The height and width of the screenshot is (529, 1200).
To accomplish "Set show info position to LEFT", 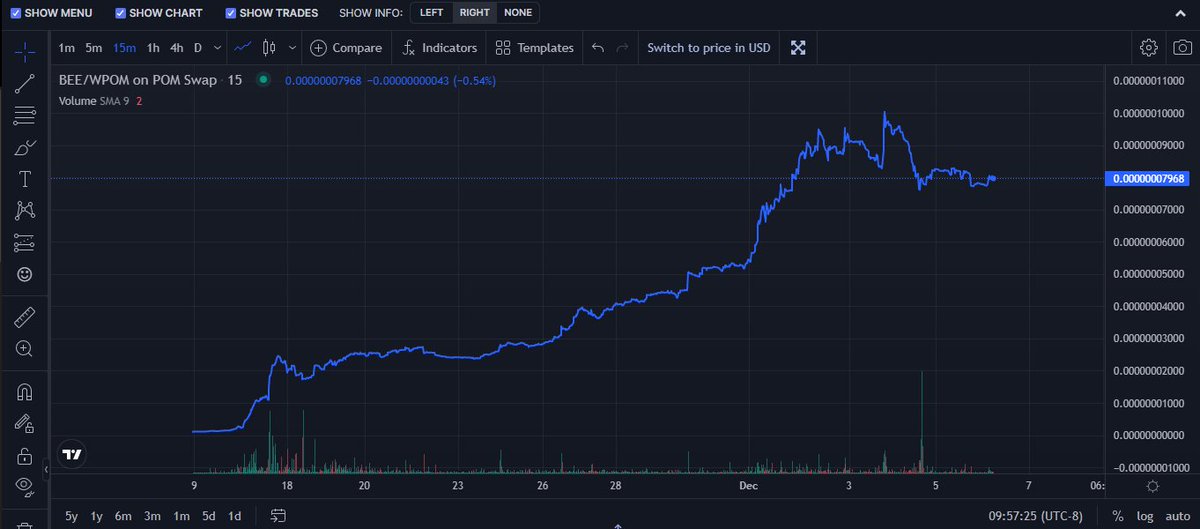I will 432,13.
